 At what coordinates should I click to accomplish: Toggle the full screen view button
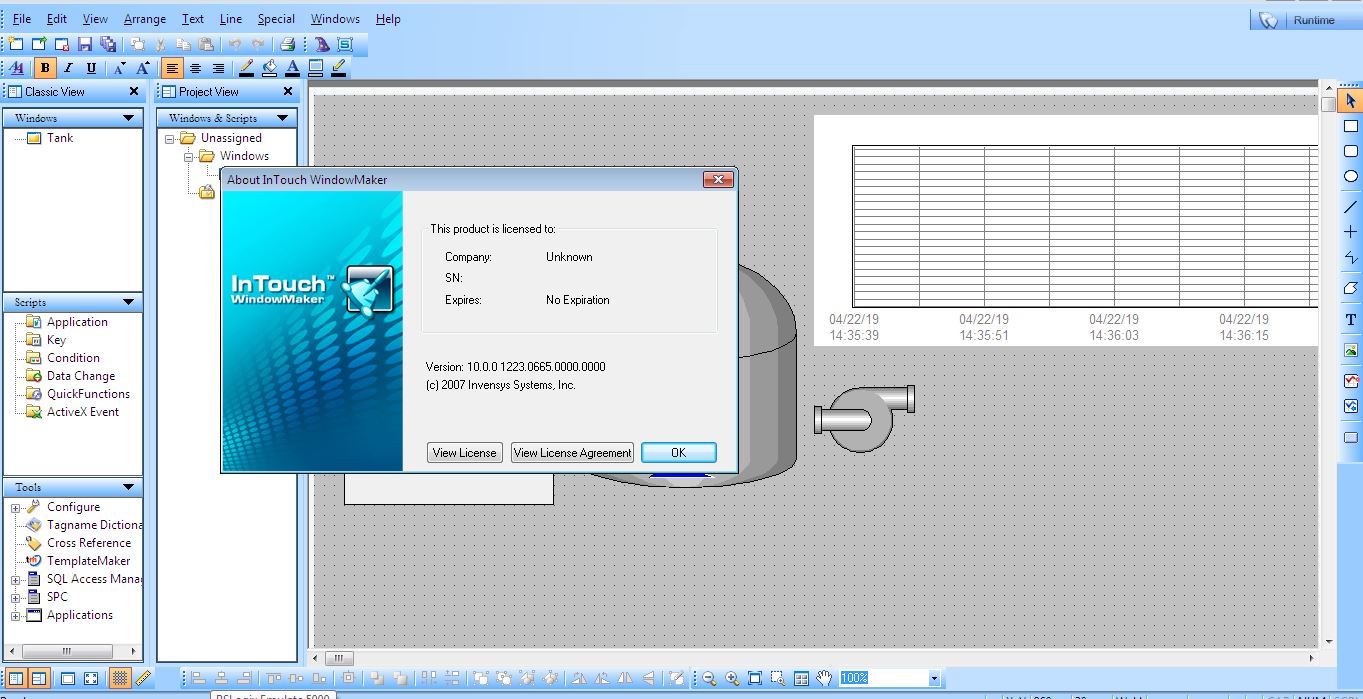91,678
